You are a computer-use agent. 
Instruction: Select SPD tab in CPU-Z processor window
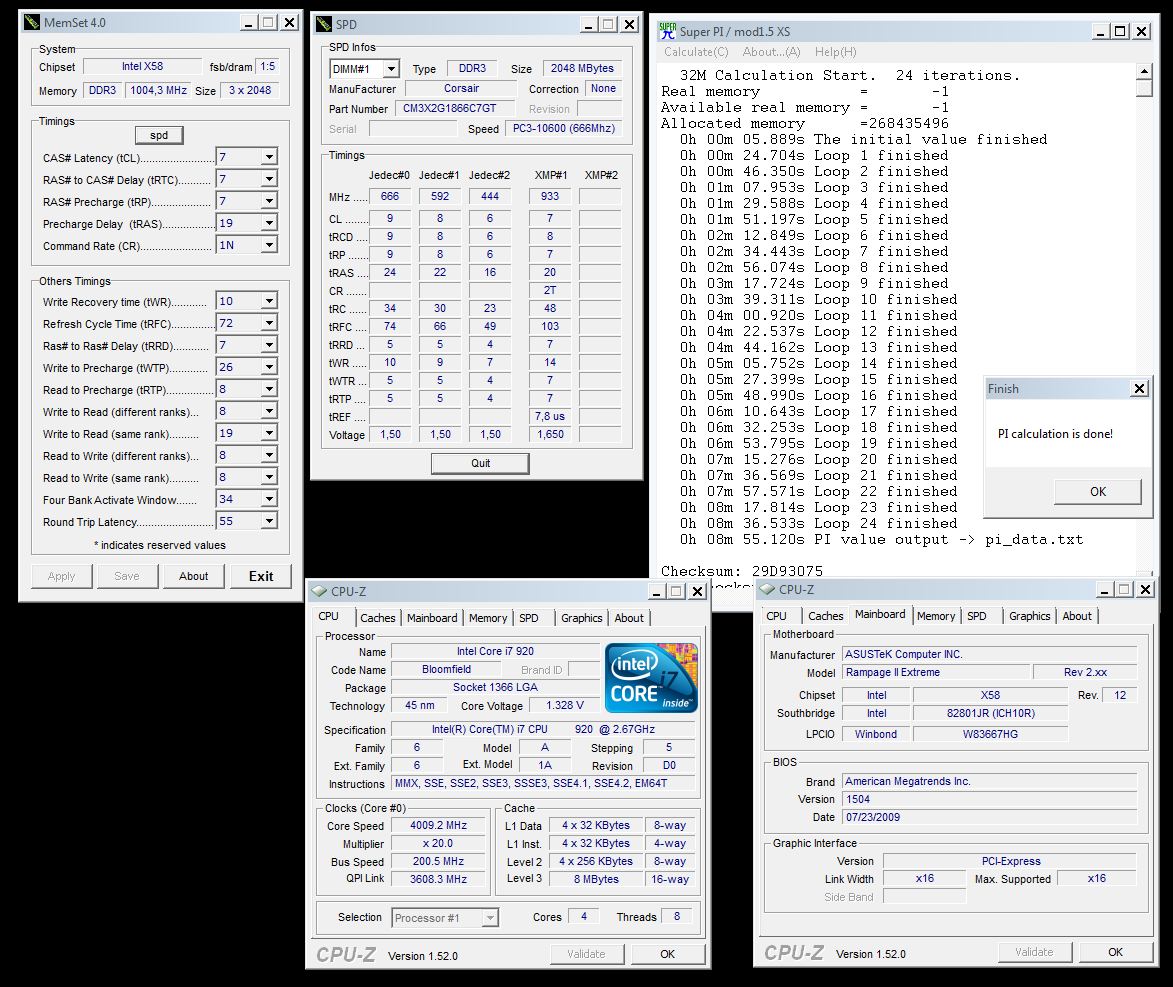529,618
